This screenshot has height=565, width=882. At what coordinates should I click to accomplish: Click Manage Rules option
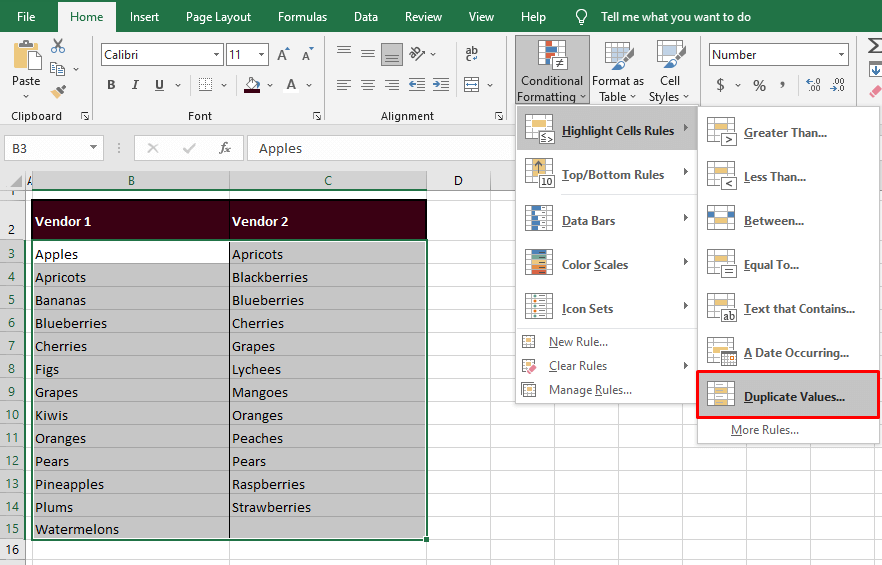(606, 389)
